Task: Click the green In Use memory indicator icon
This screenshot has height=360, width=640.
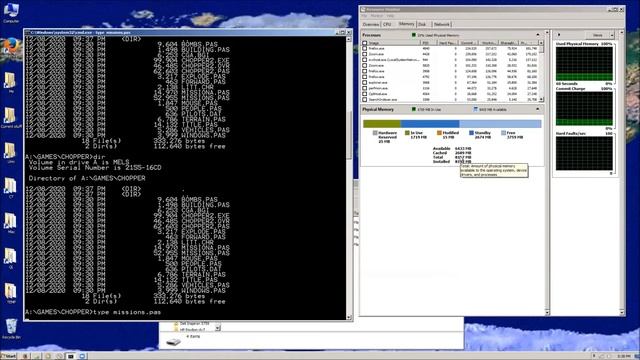Action: [x=413, y=109]
